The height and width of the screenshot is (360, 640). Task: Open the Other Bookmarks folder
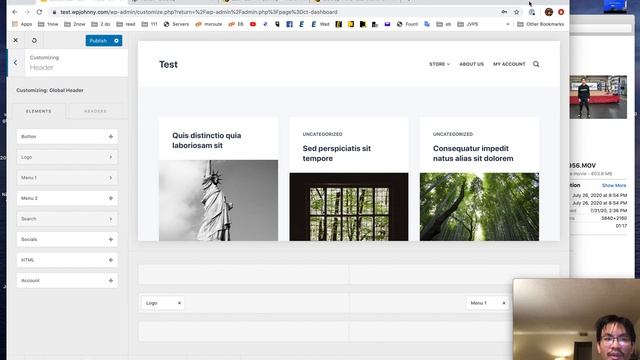pyautogui.click(x=540, y=24)
